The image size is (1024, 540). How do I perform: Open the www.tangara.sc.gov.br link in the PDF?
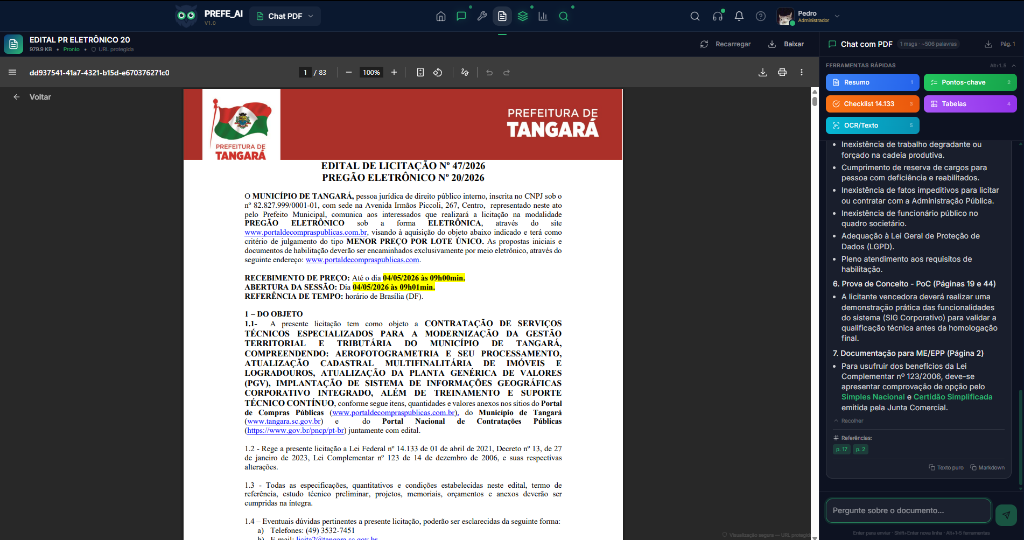pos(284,422)
